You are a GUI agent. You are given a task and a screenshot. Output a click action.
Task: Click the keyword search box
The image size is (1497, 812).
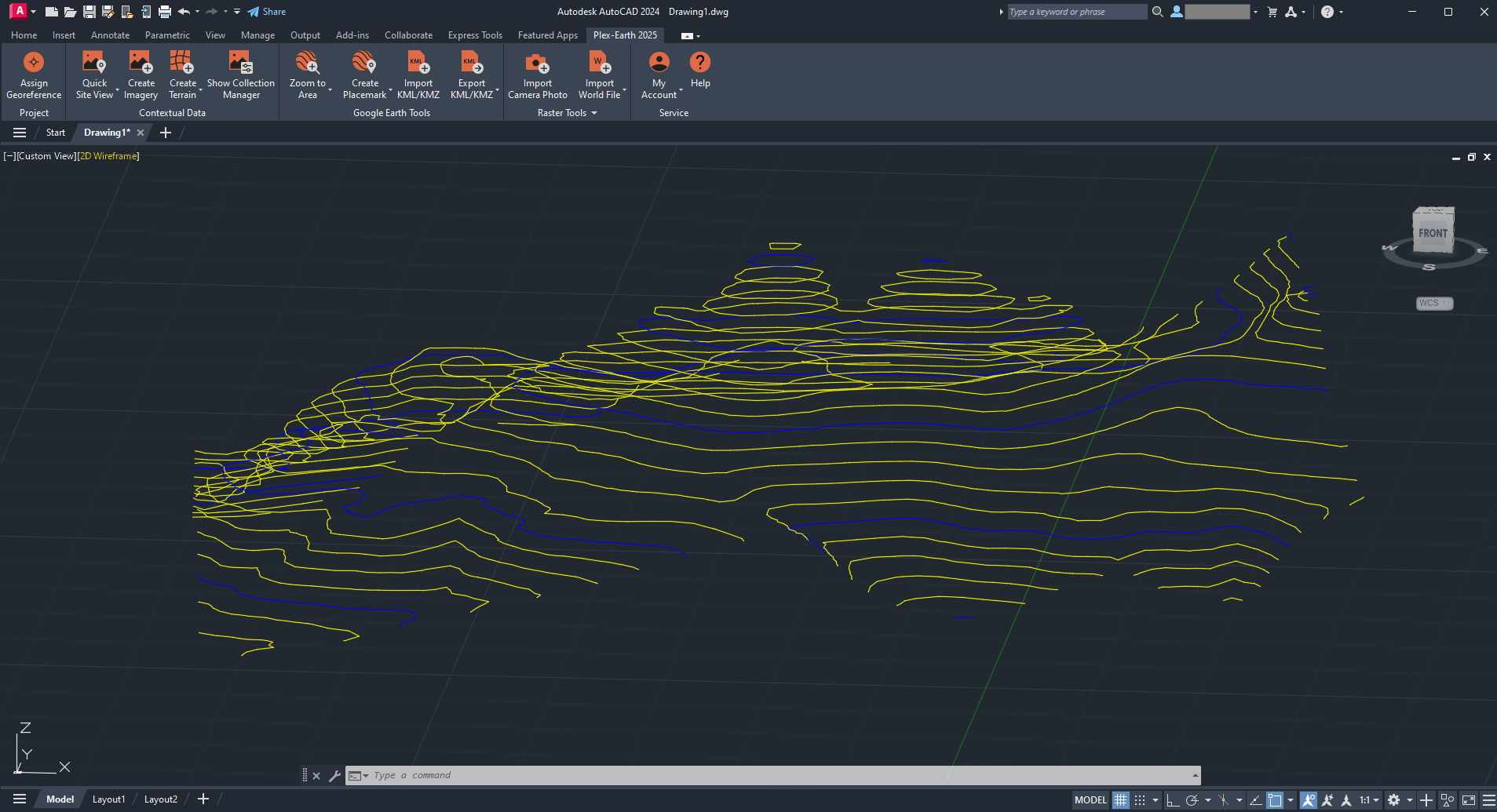(x=1076, y=12)
